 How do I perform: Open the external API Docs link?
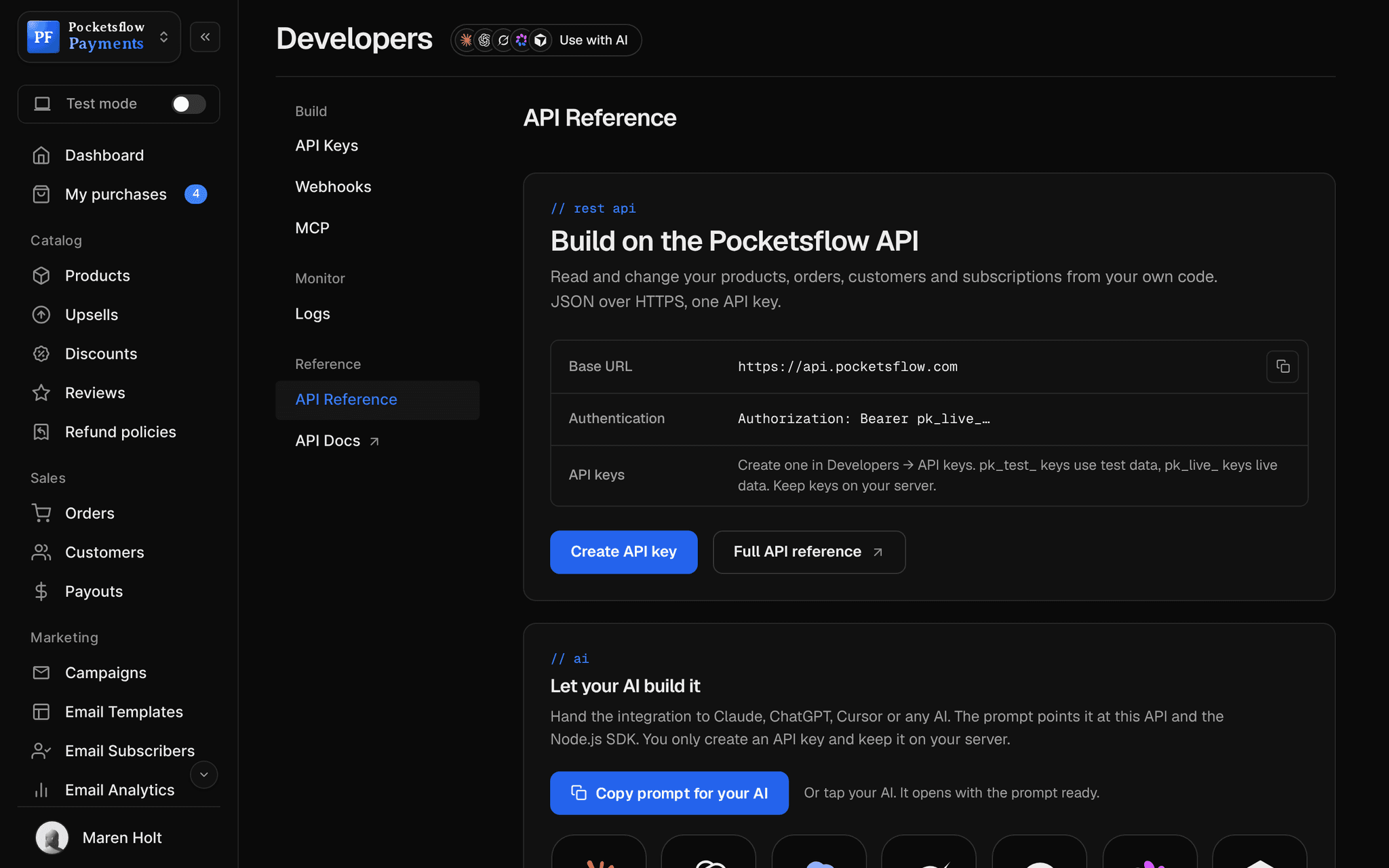pyautogui.click(x=337, y=441)
